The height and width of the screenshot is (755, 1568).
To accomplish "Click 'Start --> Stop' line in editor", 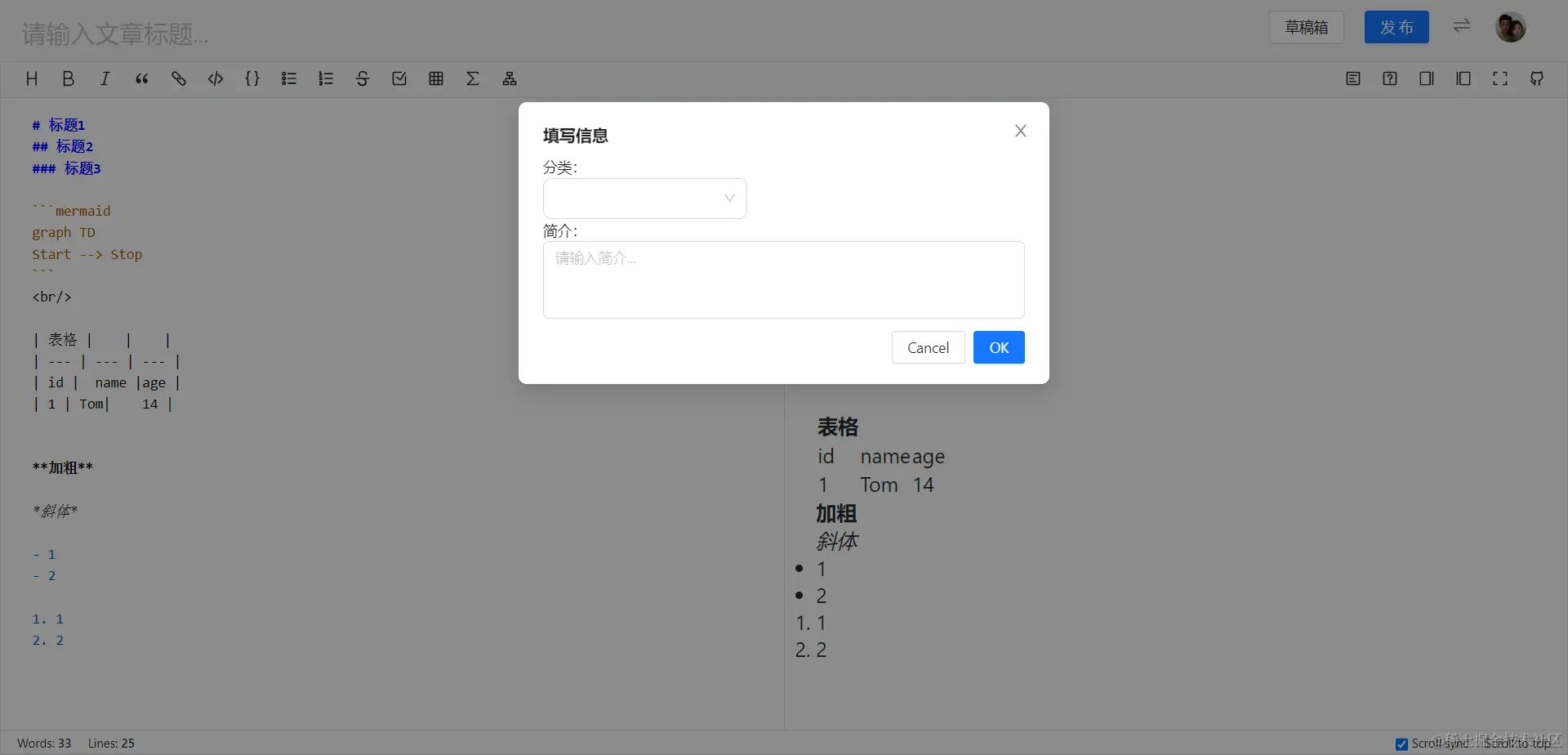I will click(x=87, y=254).
